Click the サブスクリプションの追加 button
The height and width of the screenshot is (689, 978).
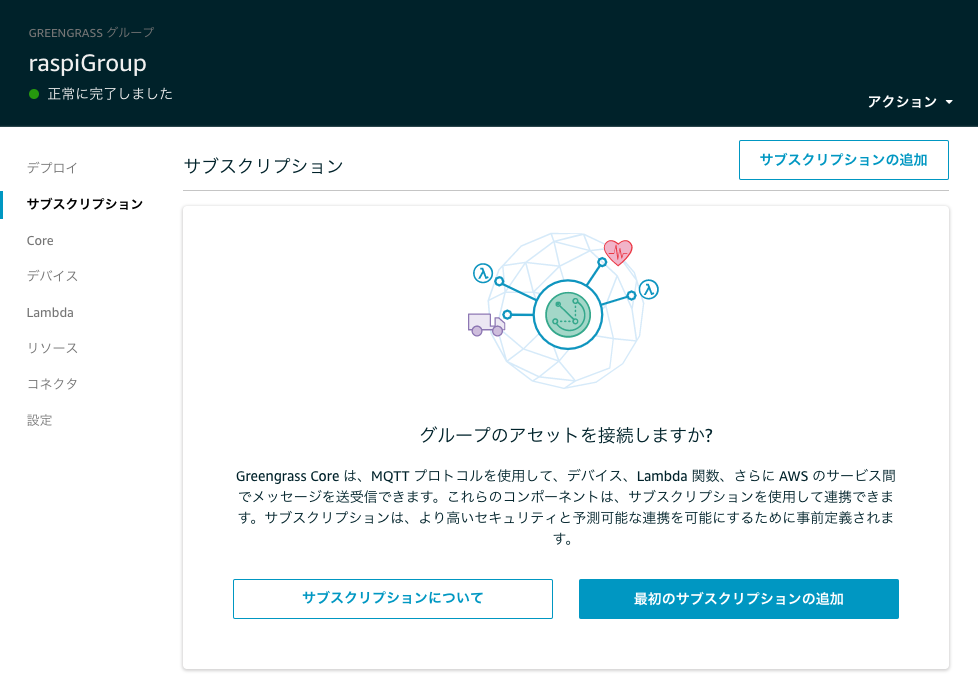tap(843, 160)
